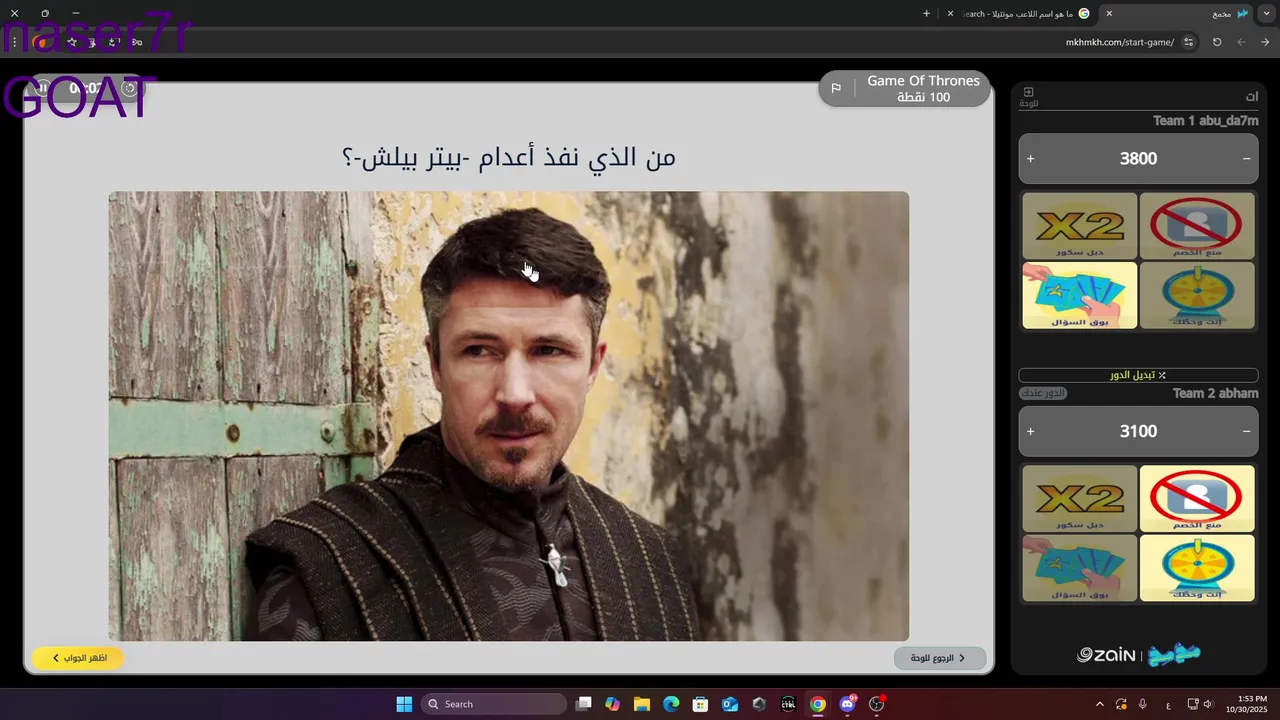
Task: Click Team 2 abham name
Action: [1215, 393]
